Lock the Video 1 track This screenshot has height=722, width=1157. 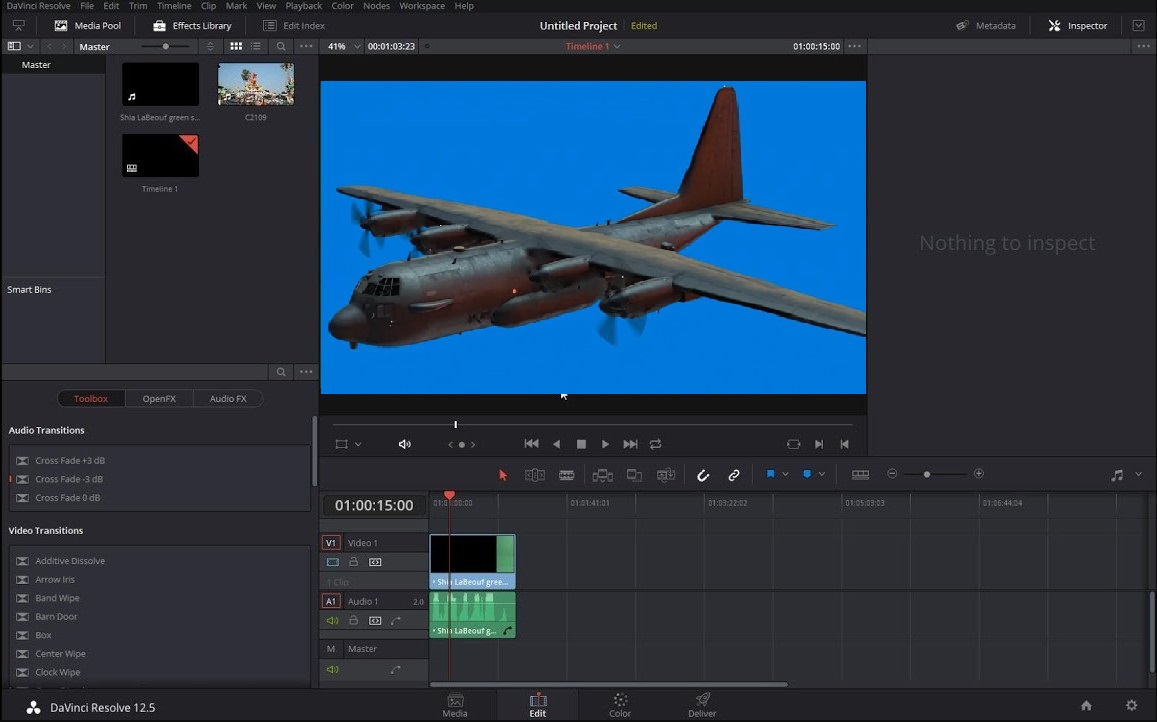coord(353,562)
